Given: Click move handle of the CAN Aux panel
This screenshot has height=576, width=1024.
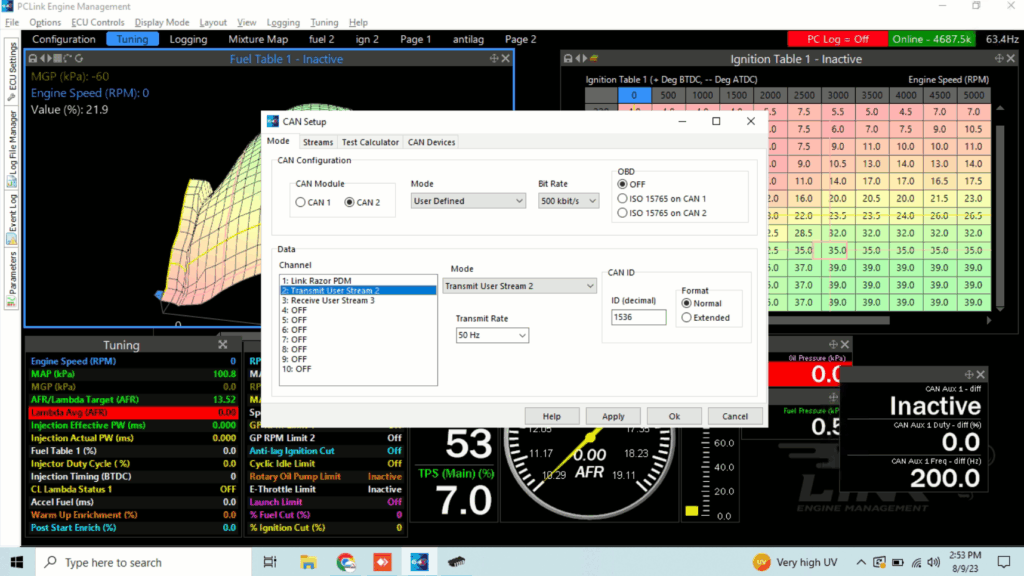Looking at the screenshot, I should [969, 374].
